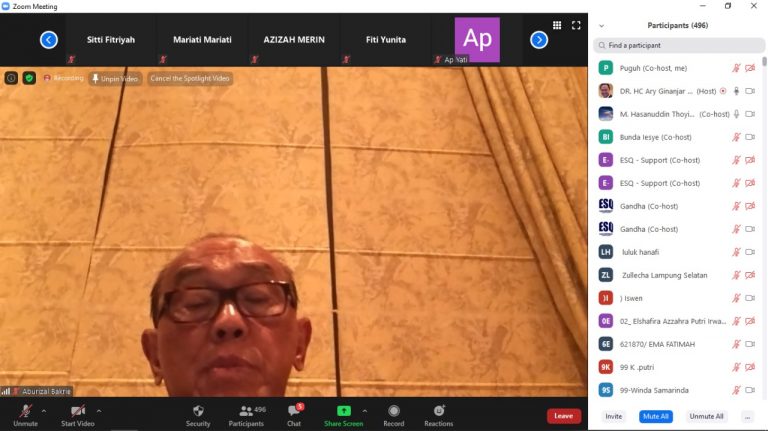Open the Reactions emoji icon
This screenshot has height=431, width=768.
point(438,411)
